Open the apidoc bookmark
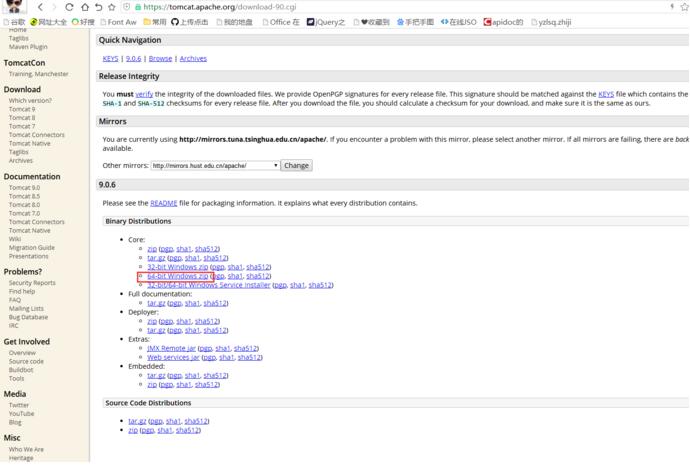 [x=503, y=22]
